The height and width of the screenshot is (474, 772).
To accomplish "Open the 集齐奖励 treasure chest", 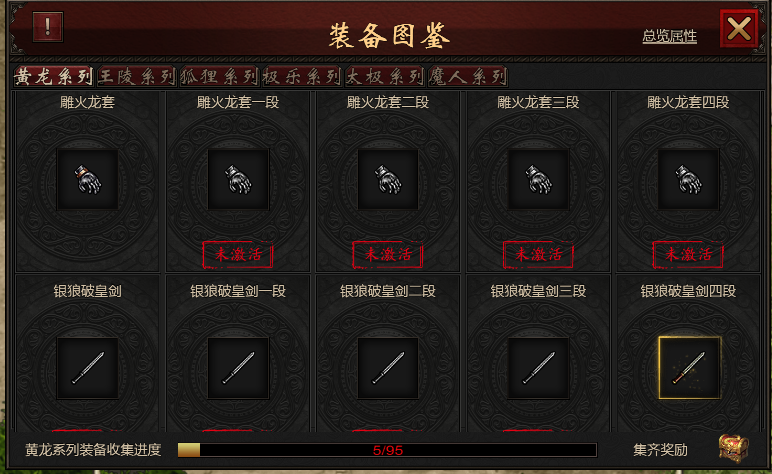I will click(734, 448).
